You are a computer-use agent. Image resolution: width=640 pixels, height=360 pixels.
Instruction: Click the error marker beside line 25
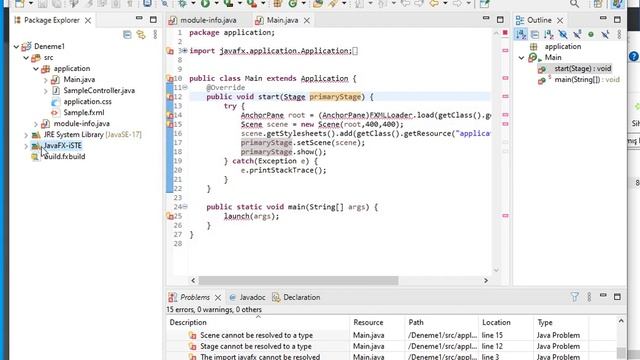170,216
